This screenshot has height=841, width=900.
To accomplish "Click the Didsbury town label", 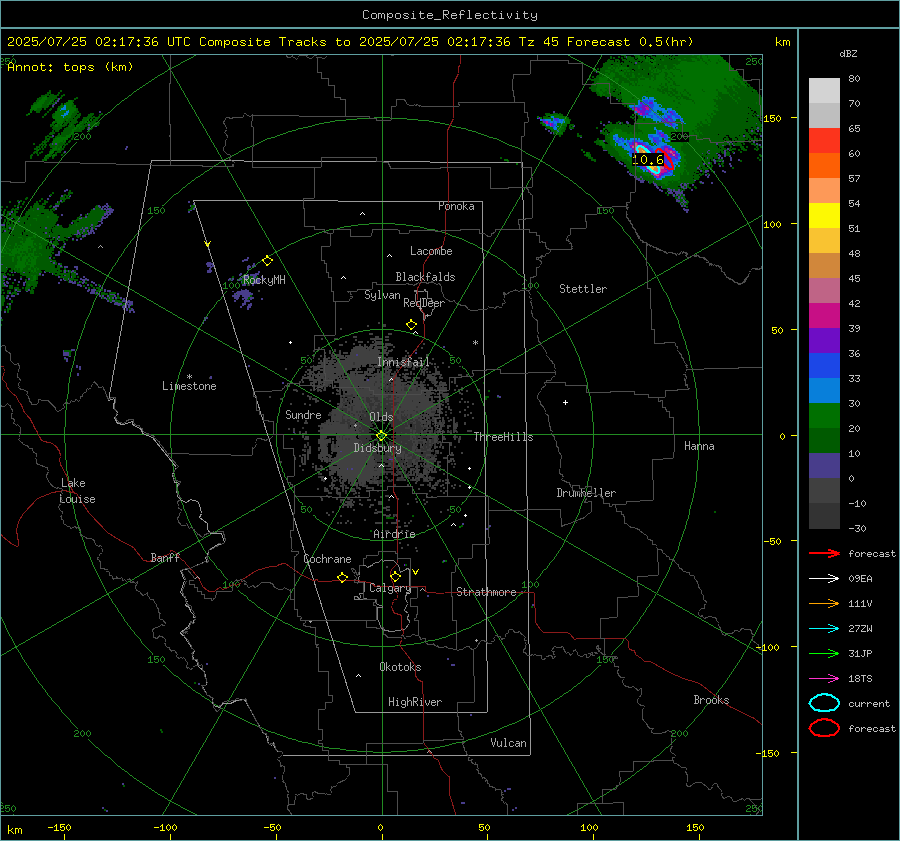I will tap(377, 448).
